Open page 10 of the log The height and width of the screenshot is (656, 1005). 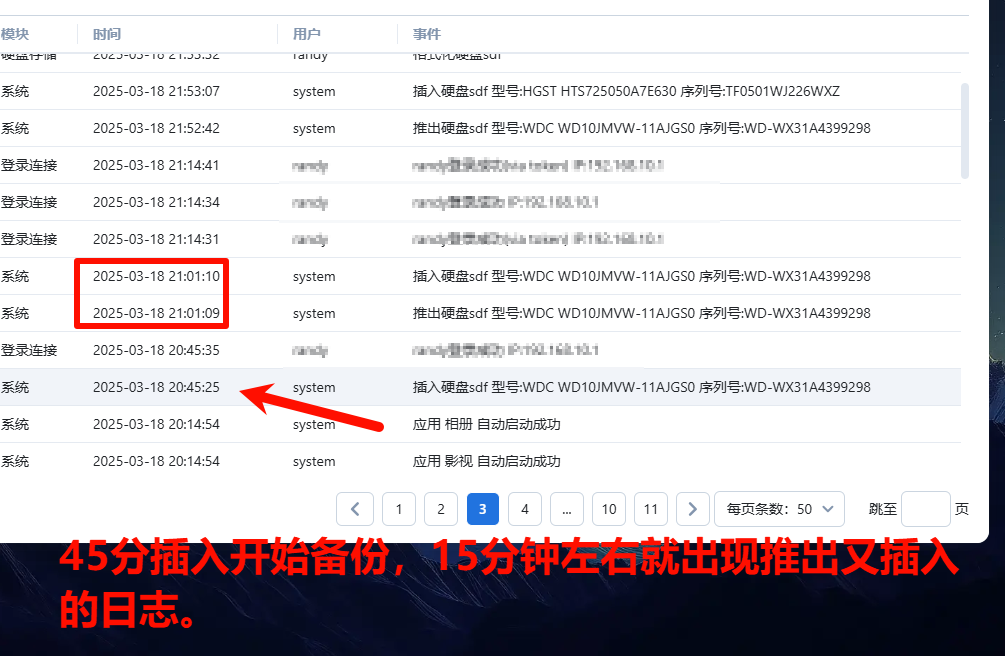[609, 509]
